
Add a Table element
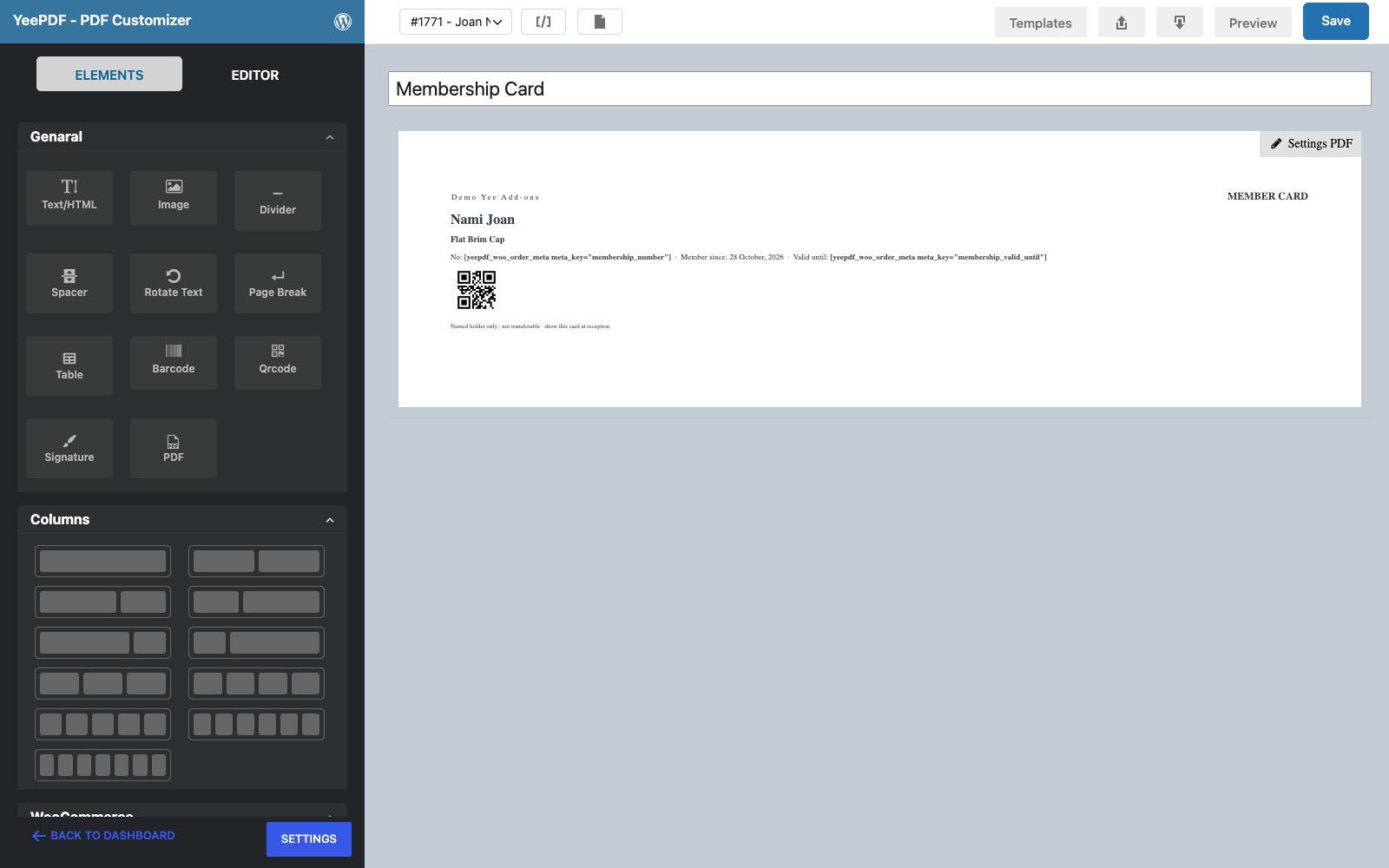pos(69,365)
